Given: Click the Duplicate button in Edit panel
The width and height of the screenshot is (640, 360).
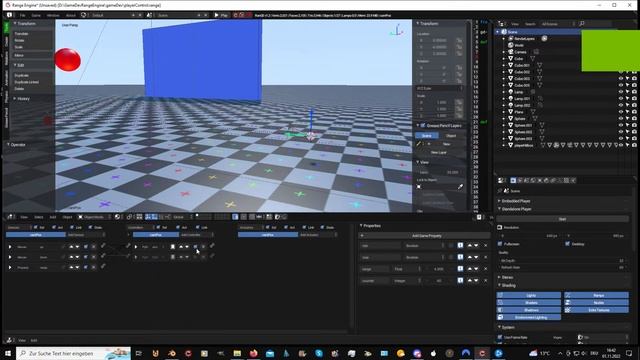Looking at the screenshot, I should coord(32,75).
